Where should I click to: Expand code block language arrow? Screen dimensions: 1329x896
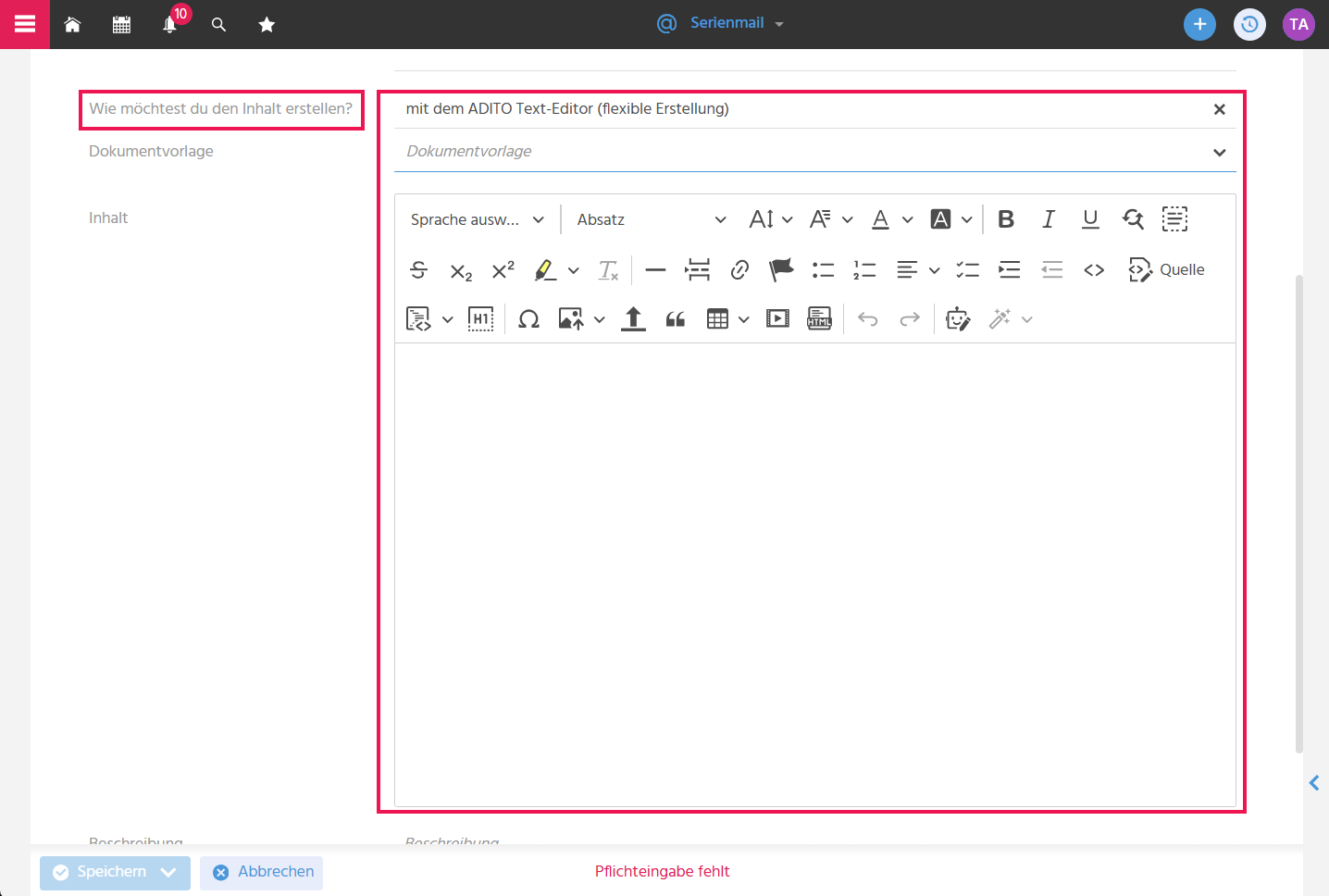[448, 320]
